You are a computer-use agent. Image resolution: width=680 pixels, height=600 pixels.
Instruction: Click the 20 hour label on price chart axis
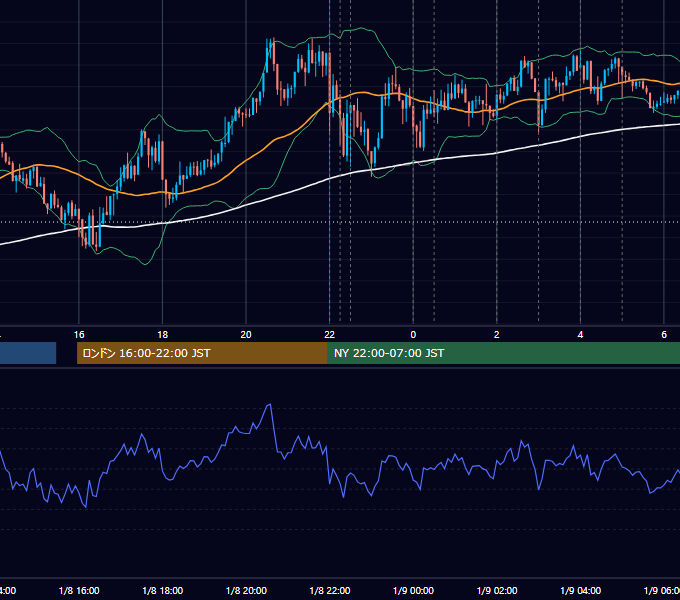(246, 335)
